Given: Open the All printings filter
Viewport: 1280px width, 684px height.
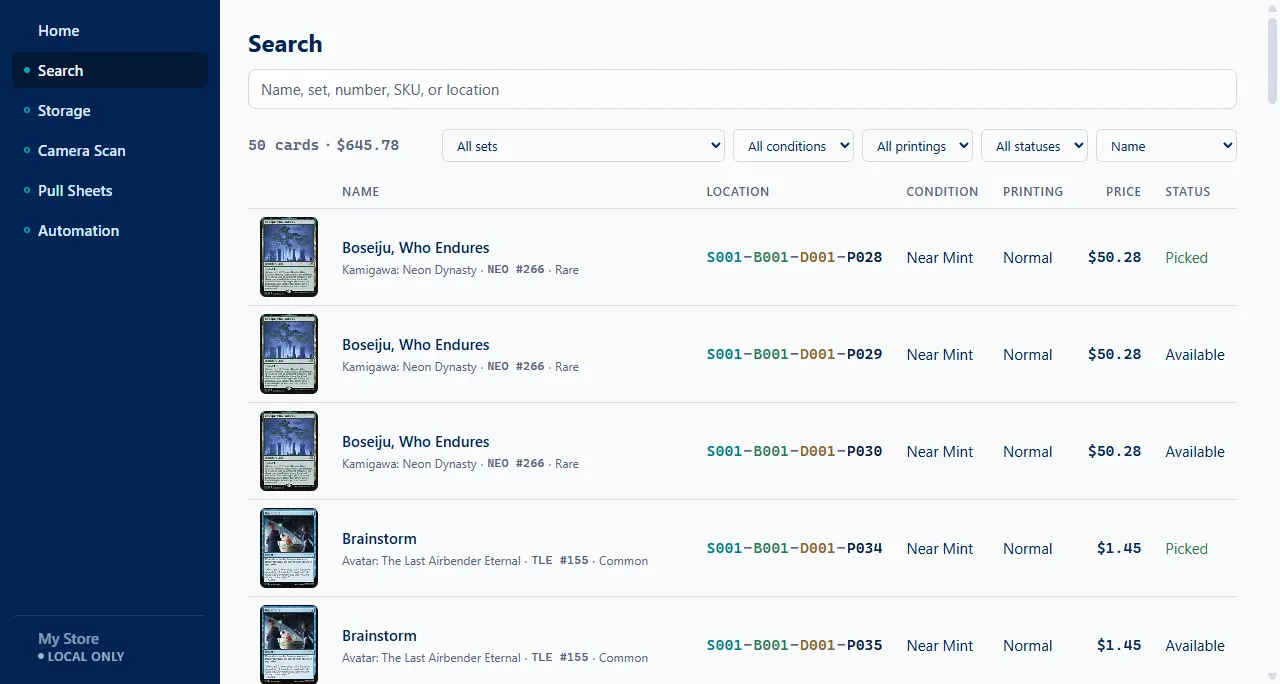Looking at the screenshot, I should (x=917, y=146).
